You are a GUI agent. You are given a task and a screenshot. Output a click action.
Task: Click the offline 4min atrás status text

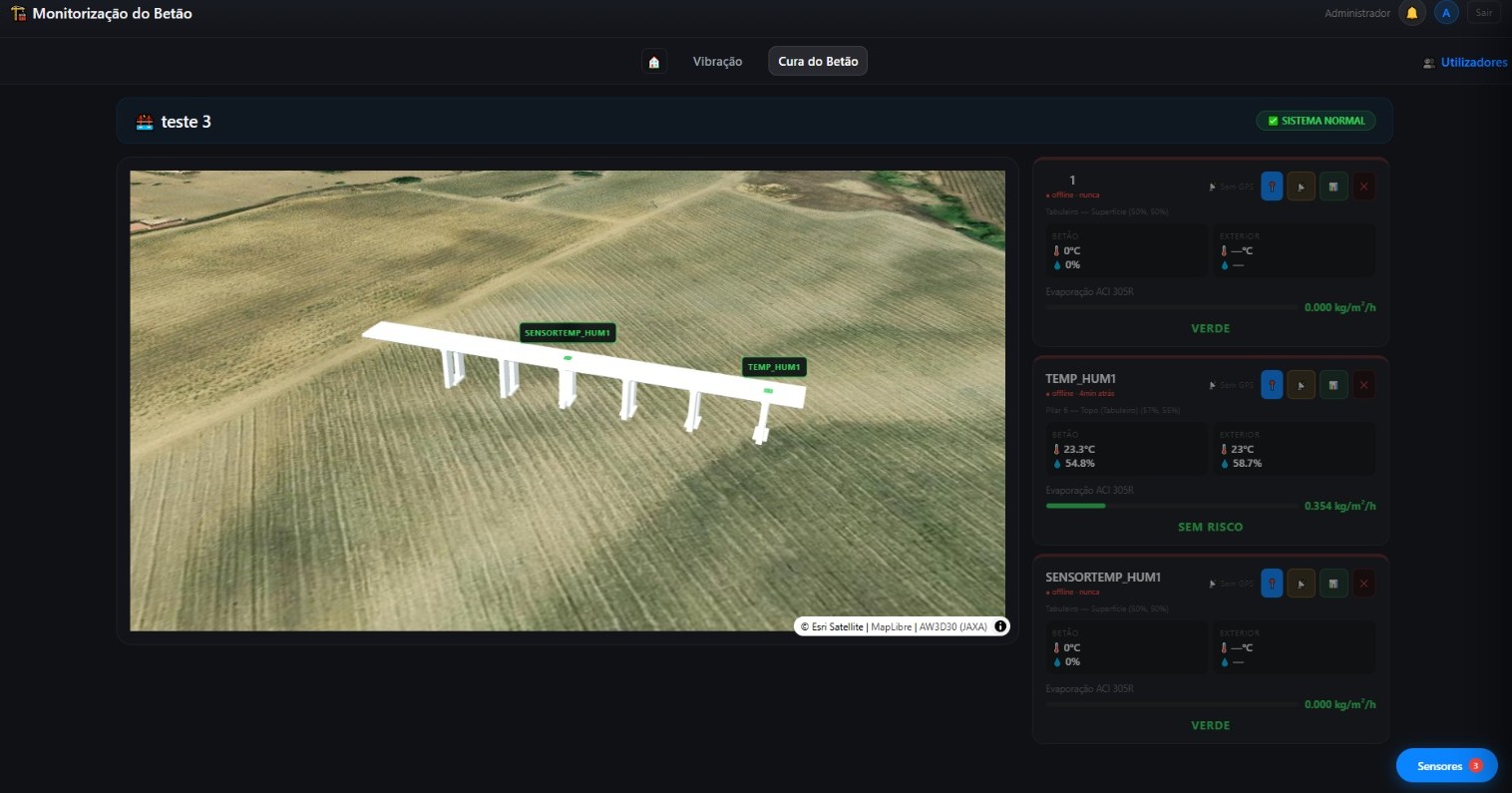pyautogui.click(x=1080, y=394)
